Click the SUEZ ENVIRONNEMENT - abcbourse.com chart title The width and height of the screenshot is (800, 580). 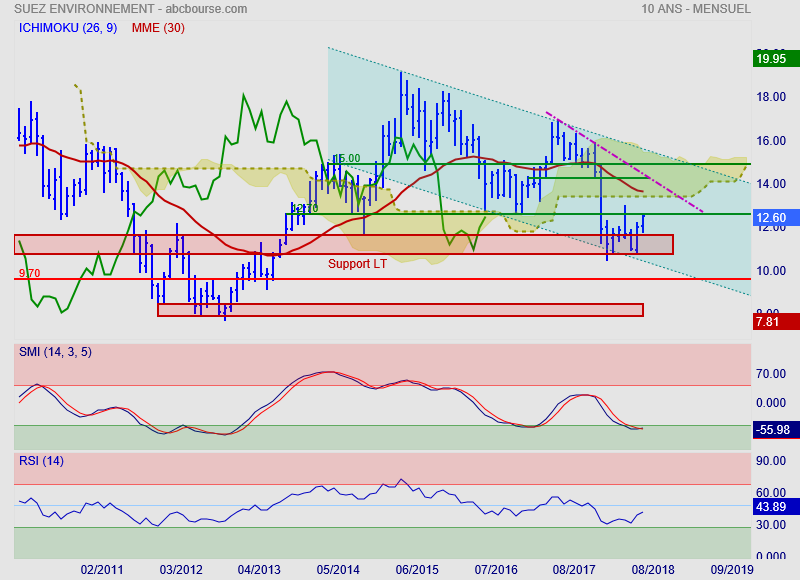131,9
